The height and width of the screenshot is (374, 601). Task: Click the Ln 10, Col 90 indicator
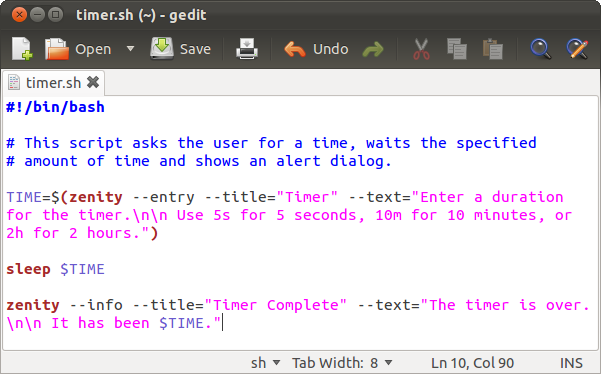(472, 363)
